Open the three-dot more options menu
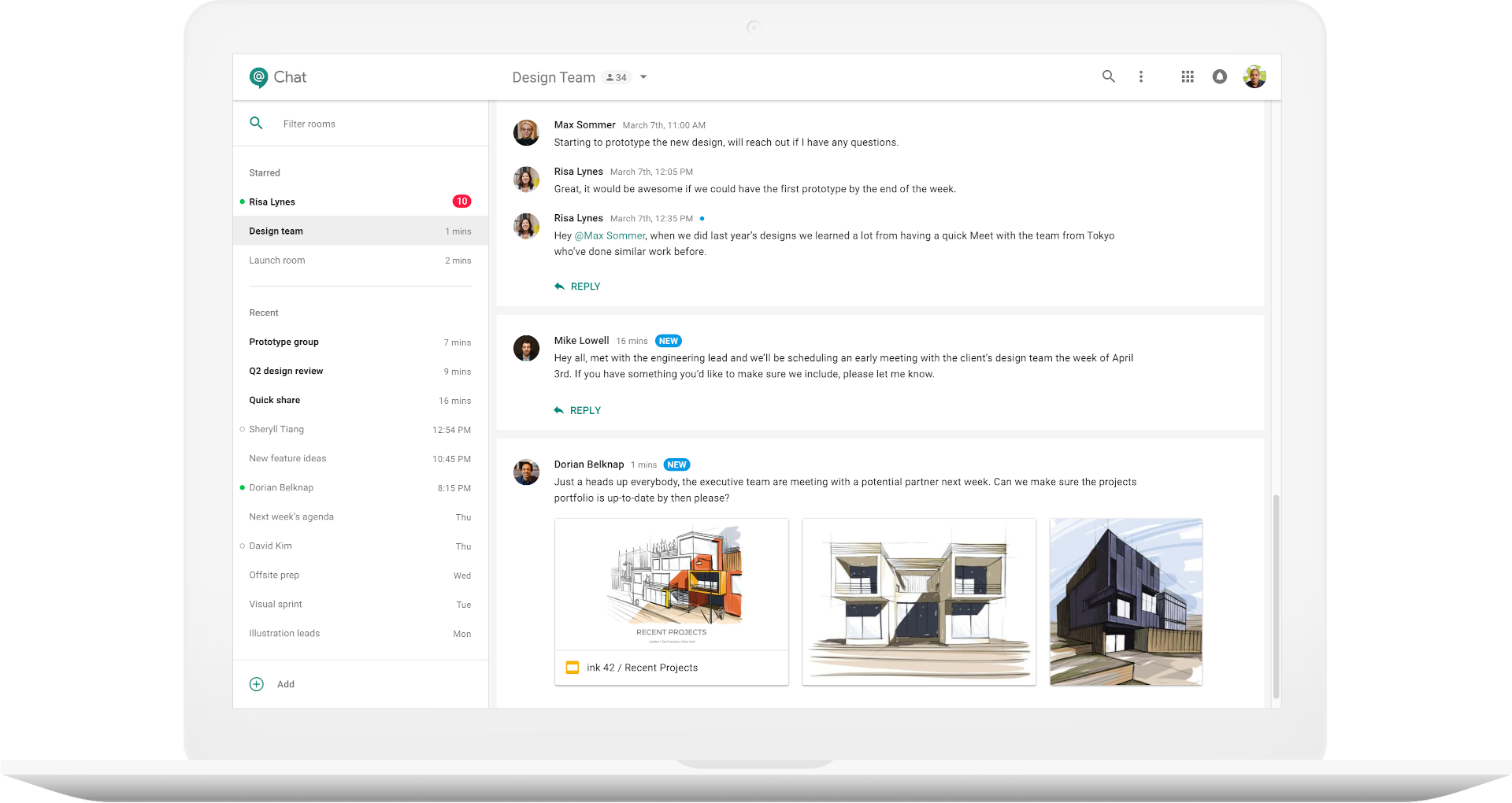The height and width of the screenshot is (803, 1512). (x=1140, y=76)
